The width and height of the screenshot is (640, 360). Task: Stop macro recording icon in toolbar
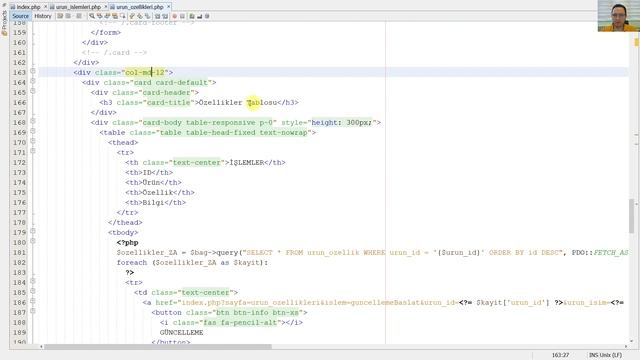182,16
